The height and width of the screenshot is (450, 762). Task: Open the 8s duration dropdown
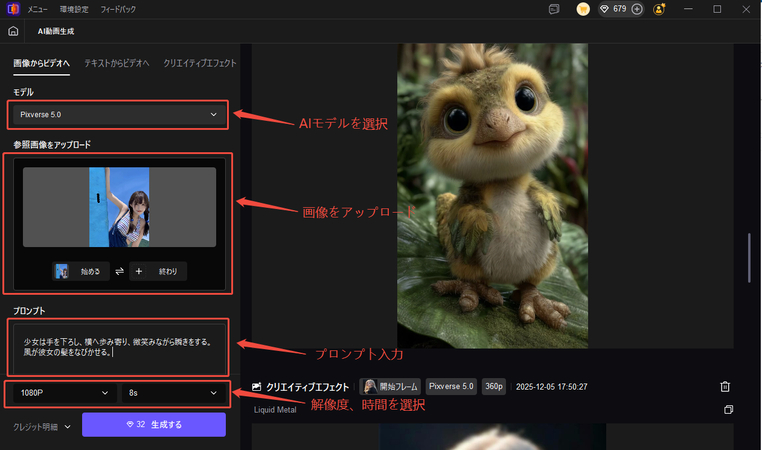[174, 393]
